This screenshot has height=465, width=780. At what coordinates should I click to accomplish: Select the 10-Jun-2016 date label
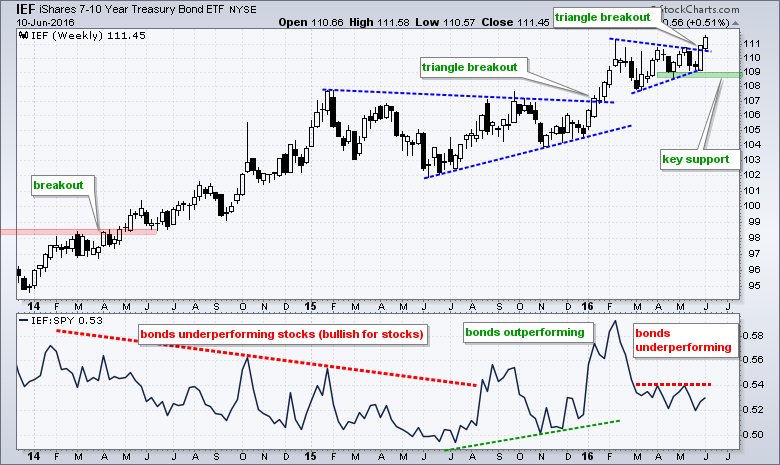[x=45, y=22]
